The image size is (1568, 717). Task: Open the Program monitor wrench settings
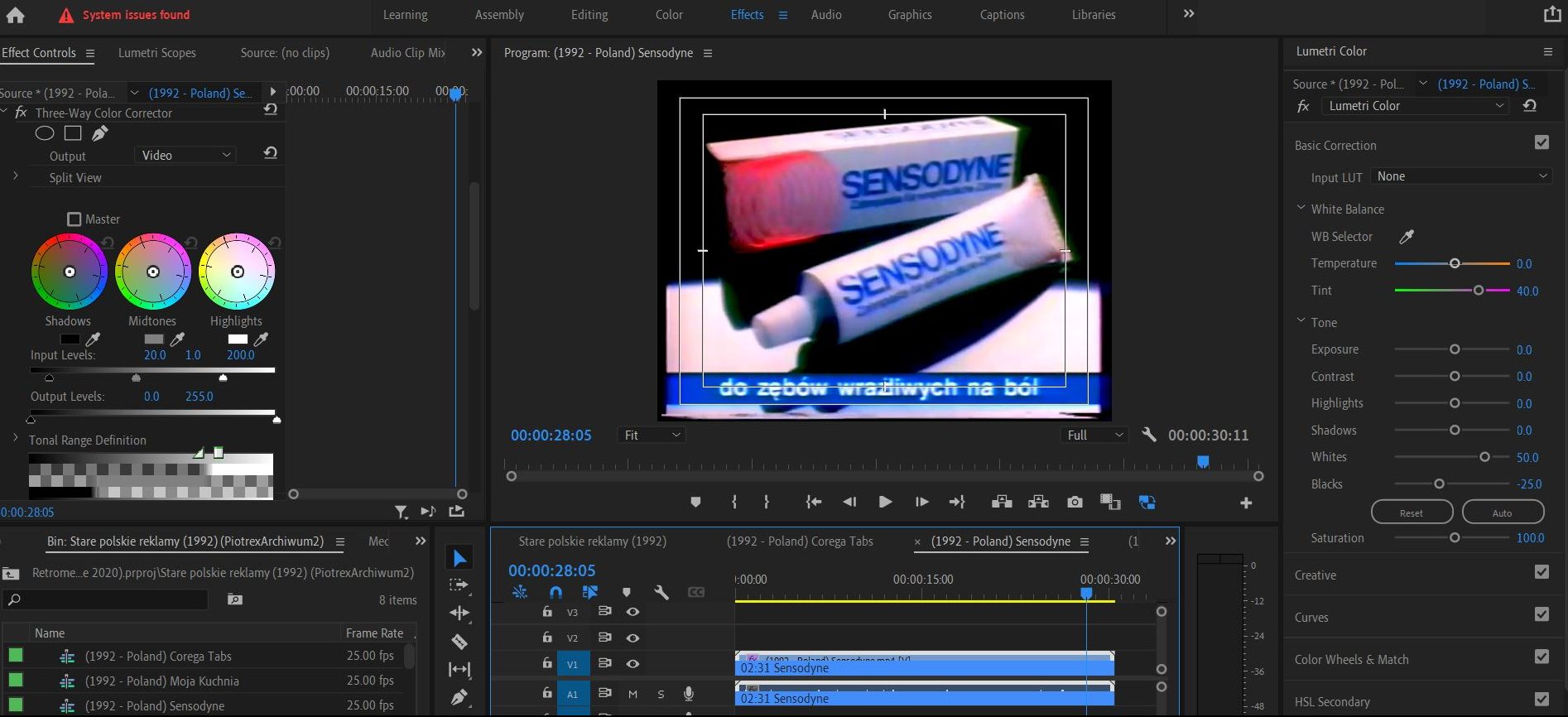1148,435
